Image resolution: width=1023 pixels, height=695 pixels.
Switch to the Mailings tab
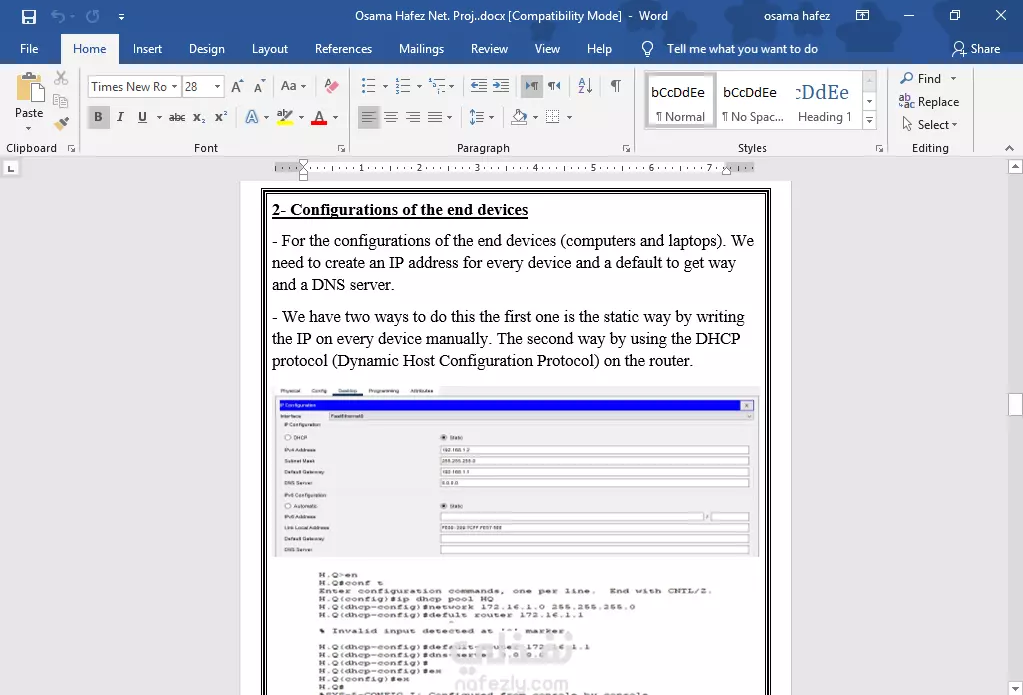coord(421,49)
